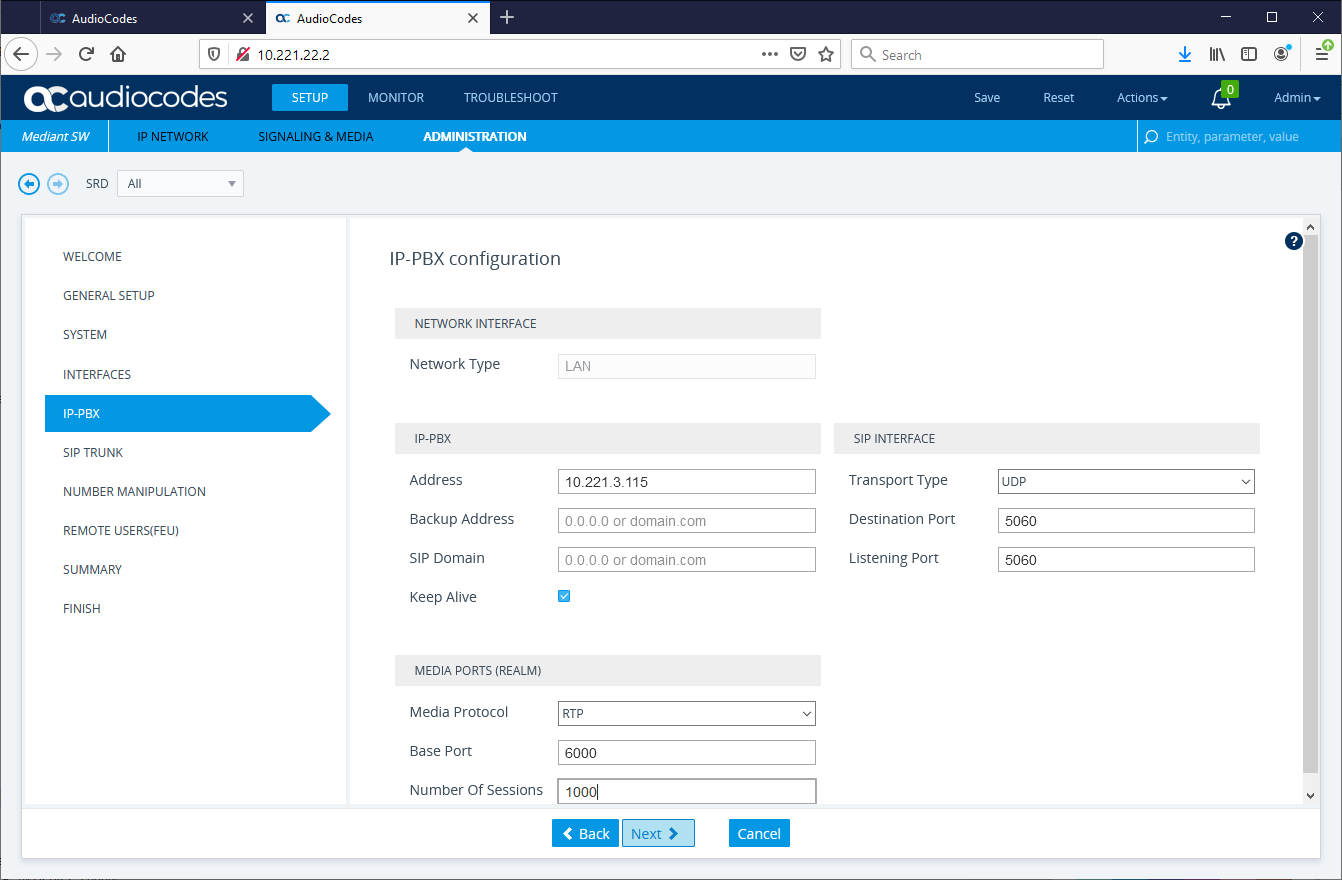The width and height of the screenshot is (1342, 880).
Task: Expand the Transport Type dropdown
Action: click(x=1126, y=482)
